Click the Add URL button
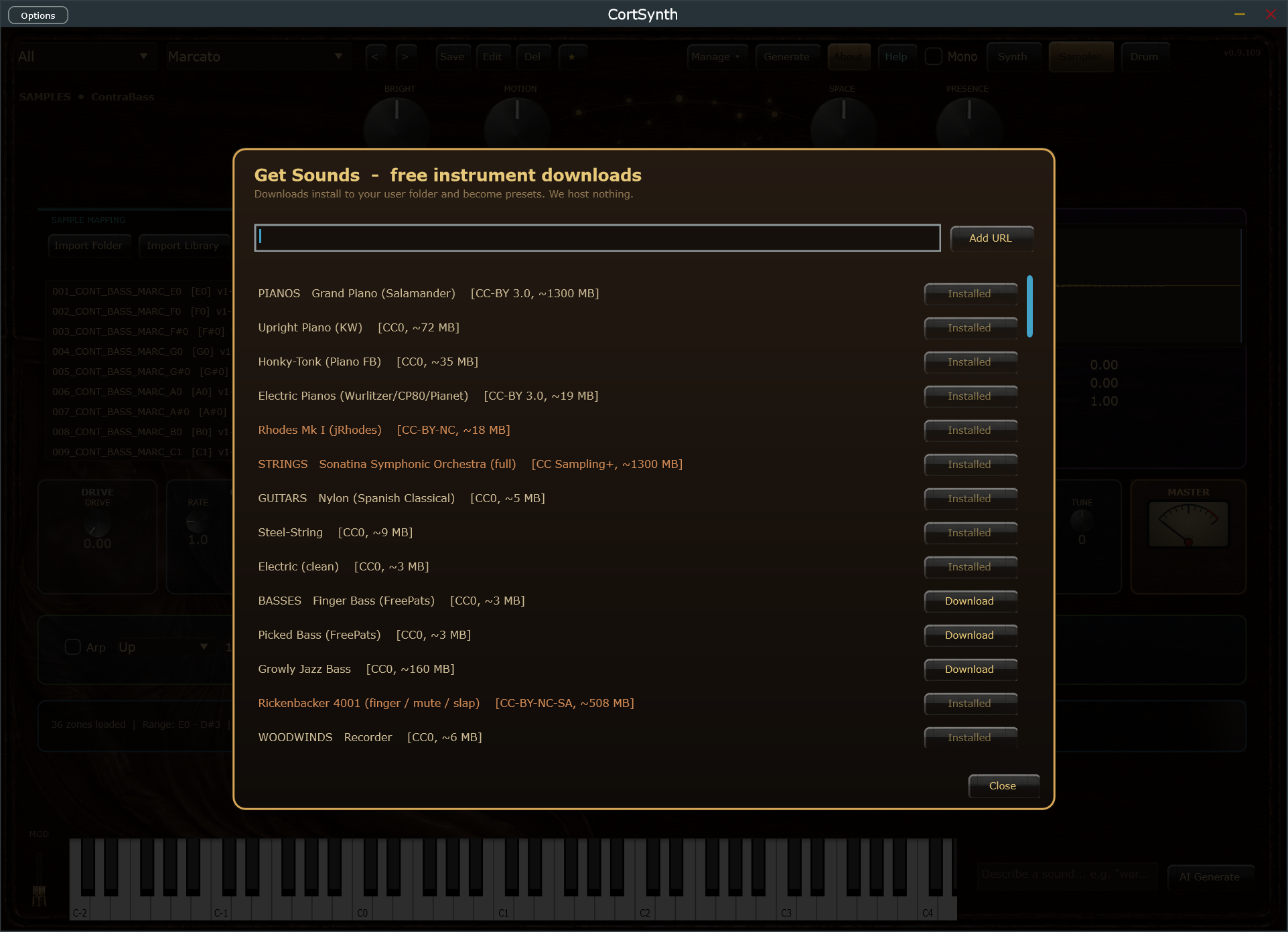Image resolution: width=1288 pixels, height=932 pixels. tap(991, 238)
